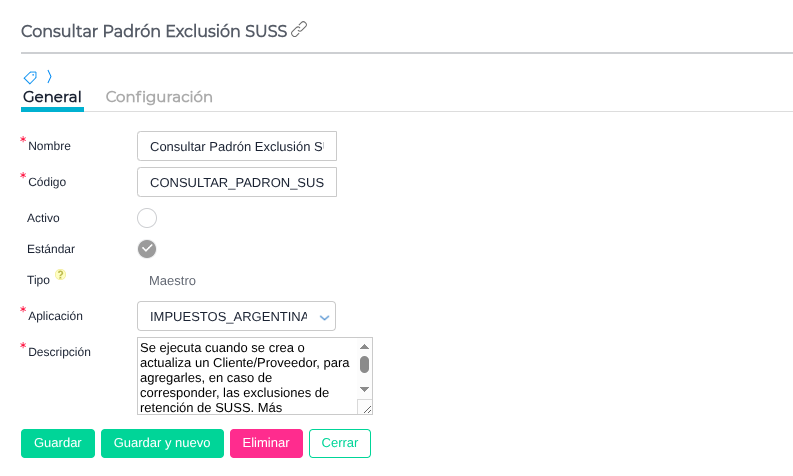Click the link icon beside the title

tap(299, 30)
